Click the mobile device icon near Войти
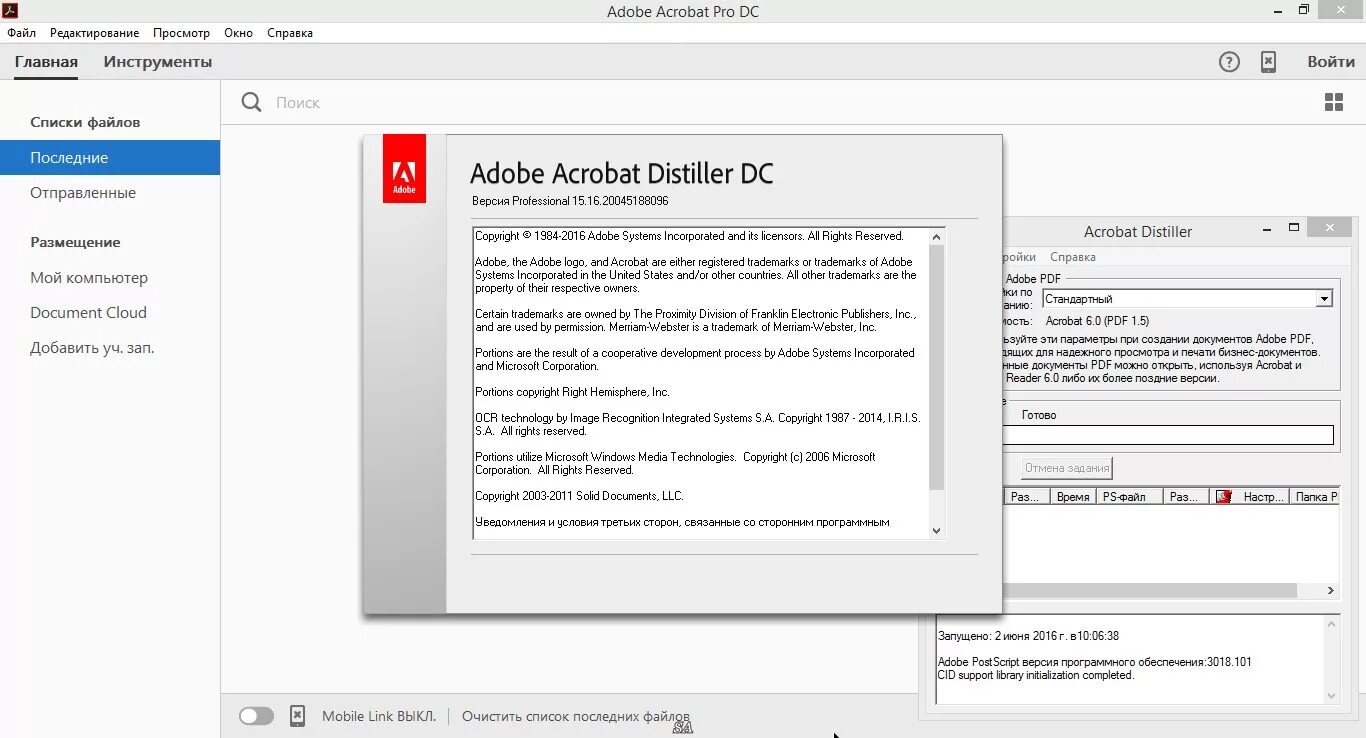Screen dimensions: 1366x738 pos(1268,62)
